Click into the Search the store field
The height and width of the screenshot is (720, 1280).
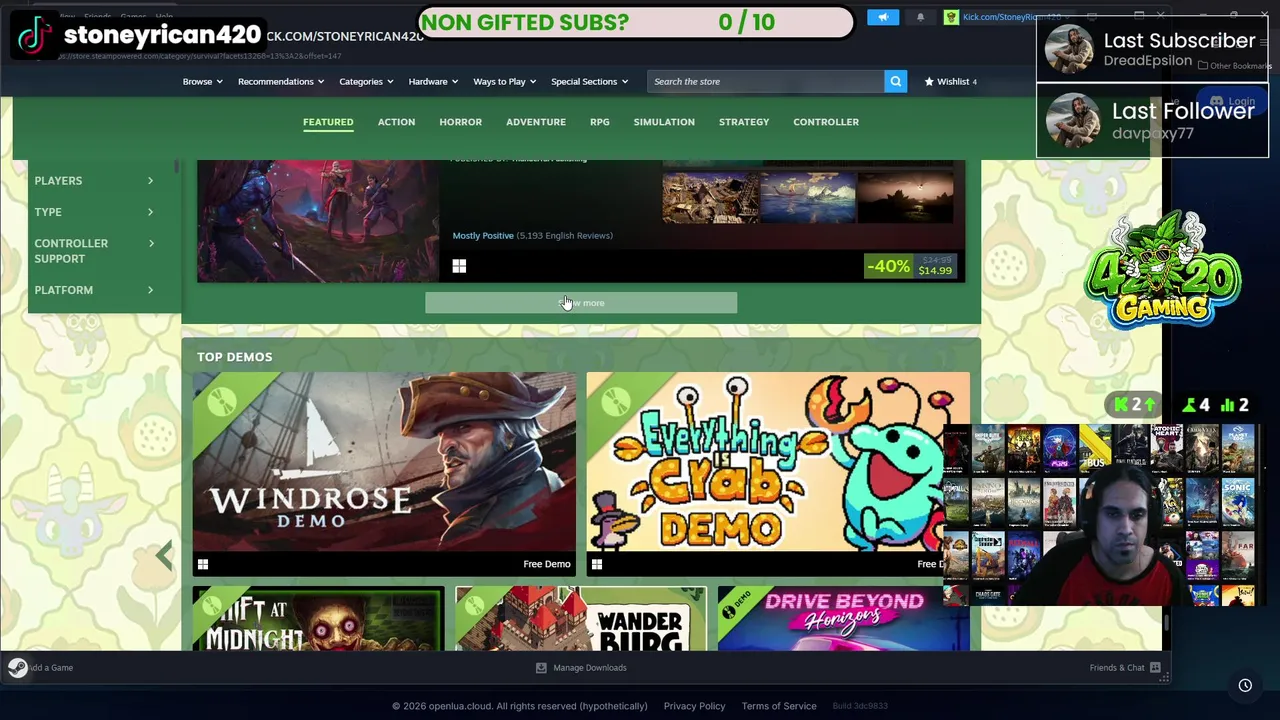coord(765,82)
